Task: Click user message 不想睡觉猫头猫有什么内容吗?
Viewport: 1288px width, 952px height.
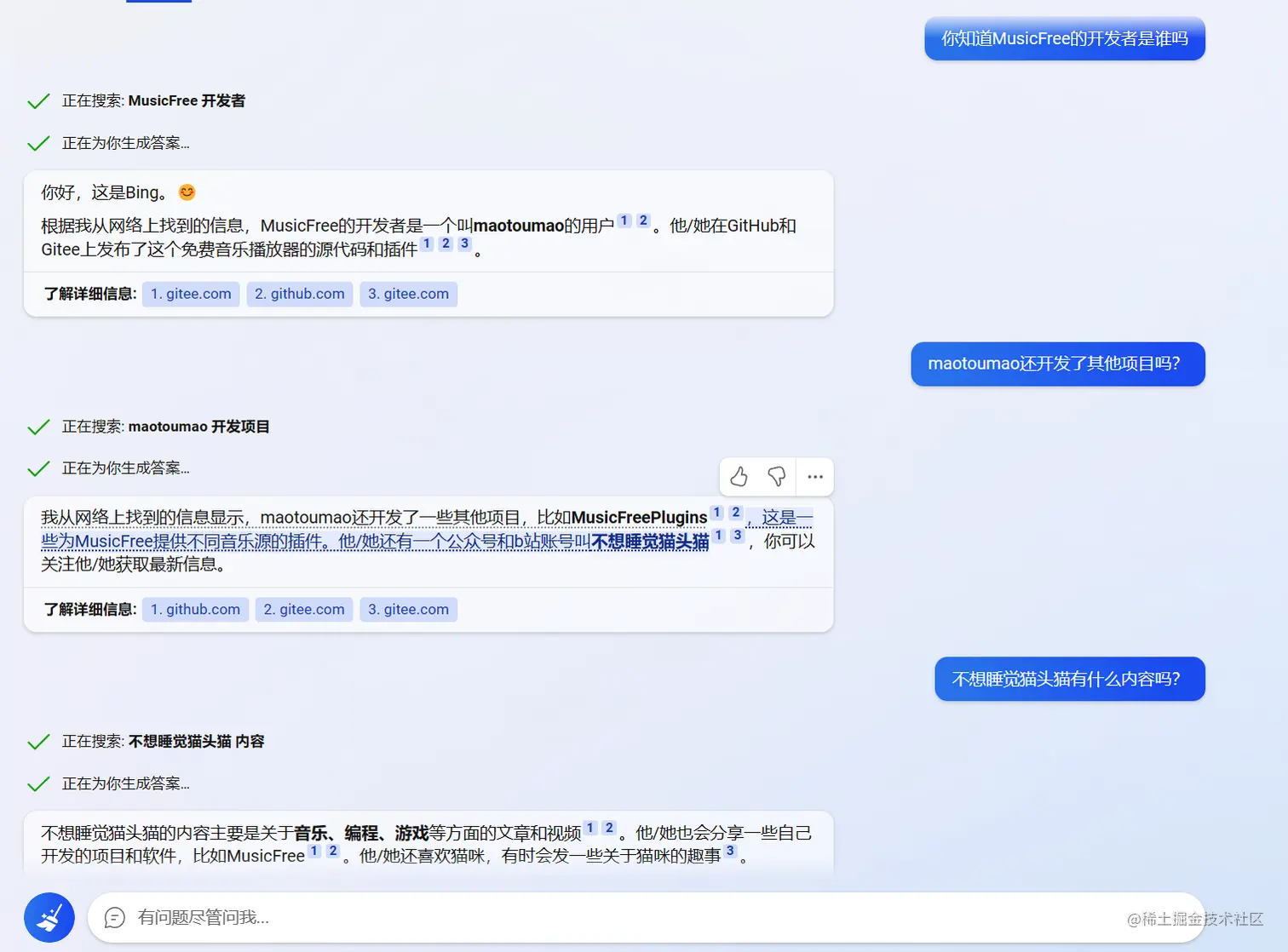Action: pos(1070,680)
